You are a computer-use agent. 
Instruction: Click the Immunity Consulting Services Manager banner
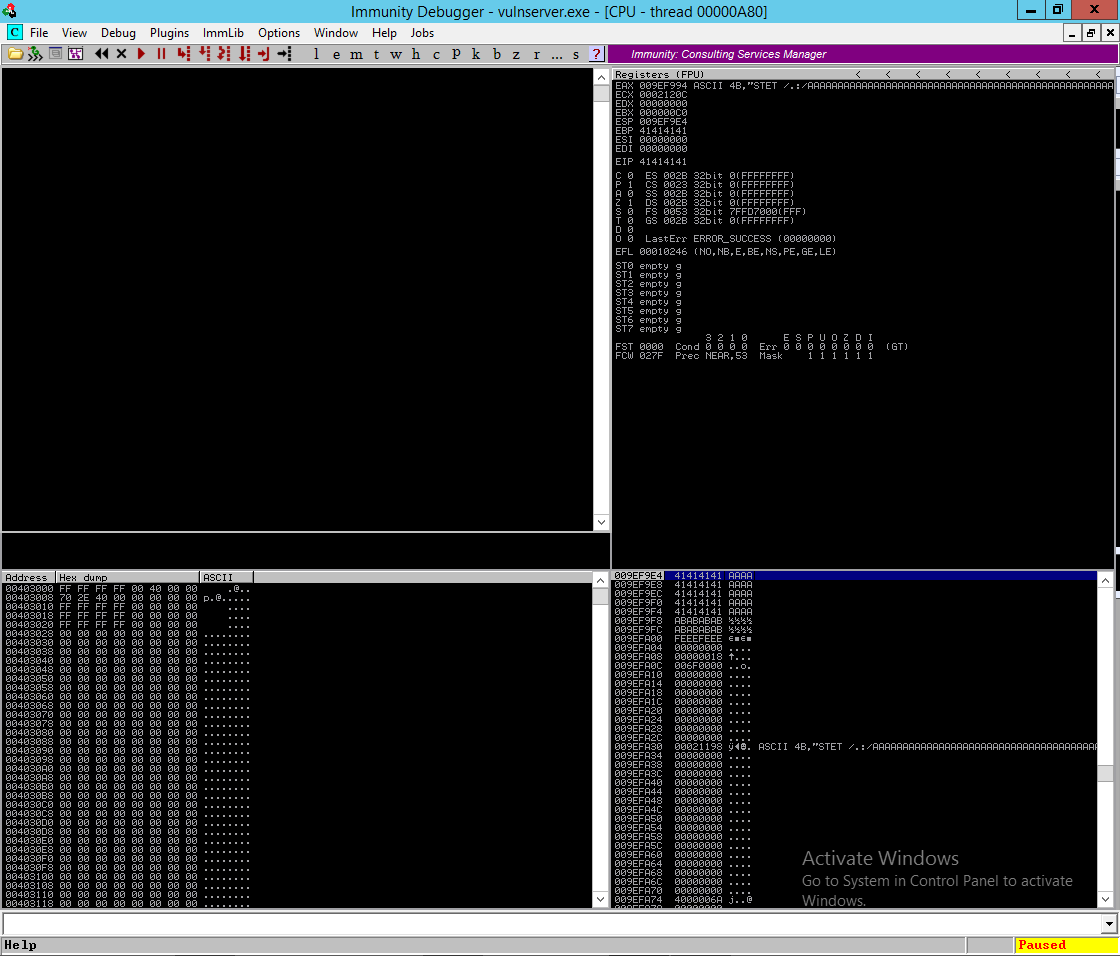pos(864,54)
